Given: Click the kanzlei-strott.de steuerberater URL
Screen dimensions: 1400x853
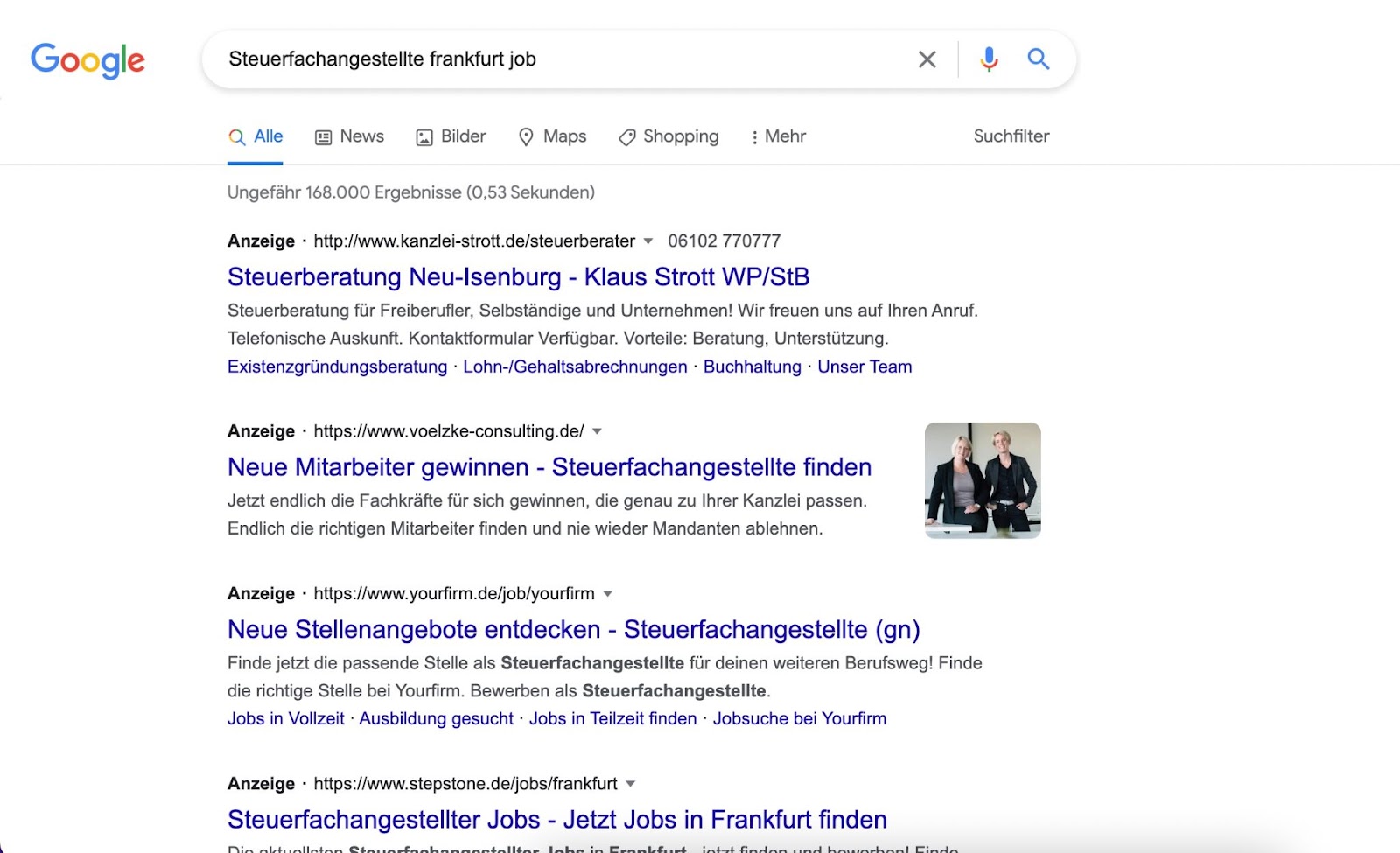Looking at the screenshot, I should [x=474, y=241].
